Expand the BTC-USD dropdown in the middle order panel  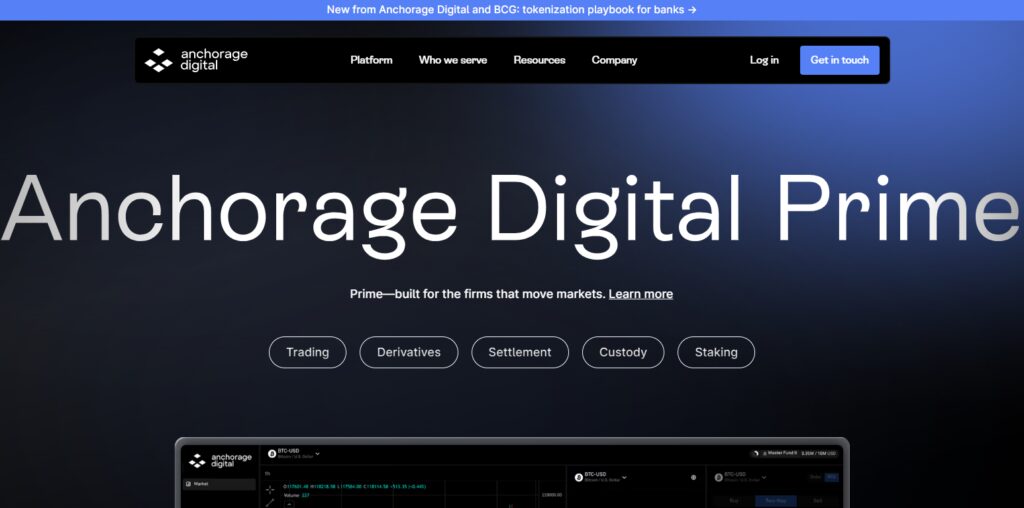click(x=624, y=477)
